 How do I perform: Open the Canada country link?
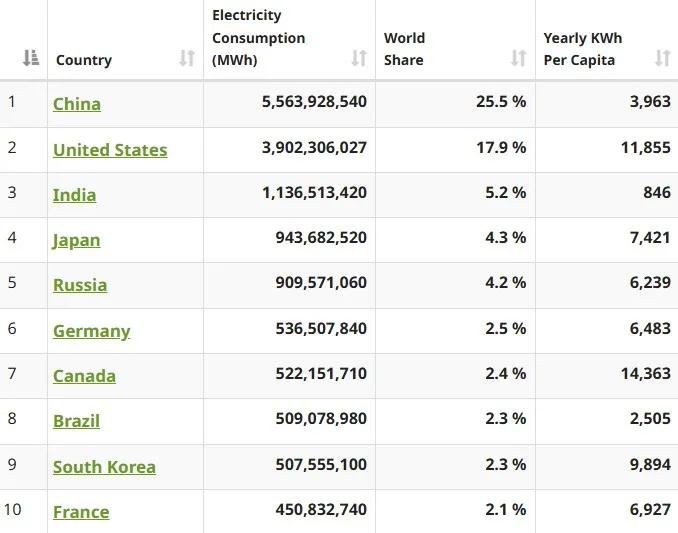point(84,376)
